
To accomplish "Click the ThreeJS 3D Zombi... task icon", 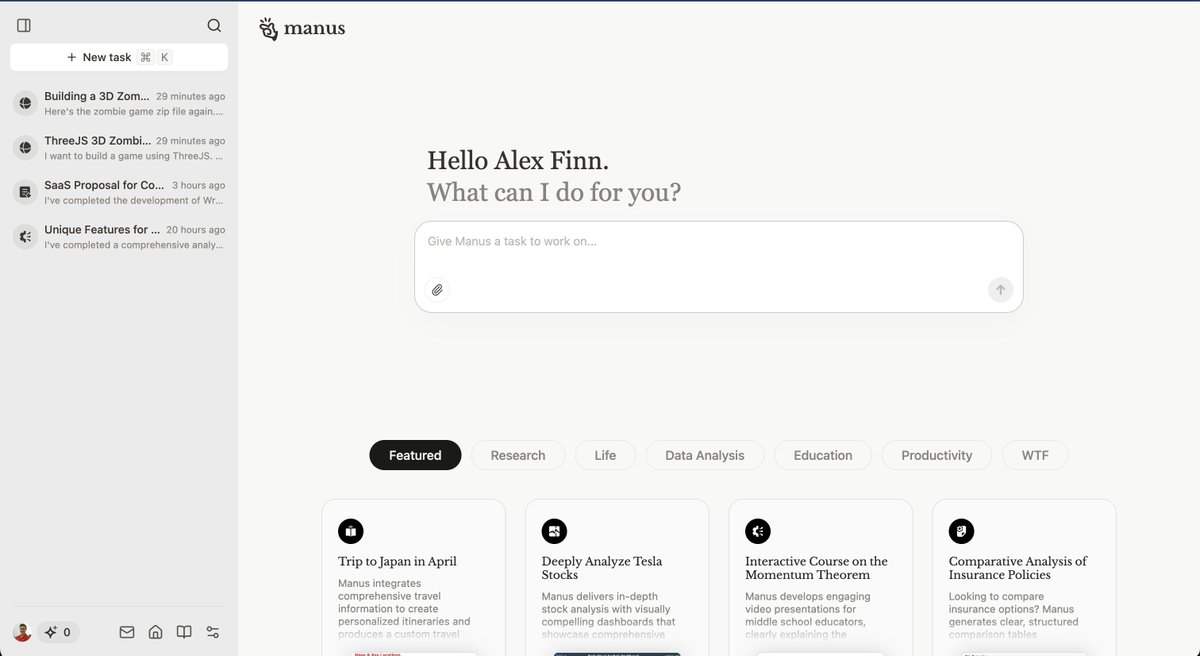I will tap(25, 148).
